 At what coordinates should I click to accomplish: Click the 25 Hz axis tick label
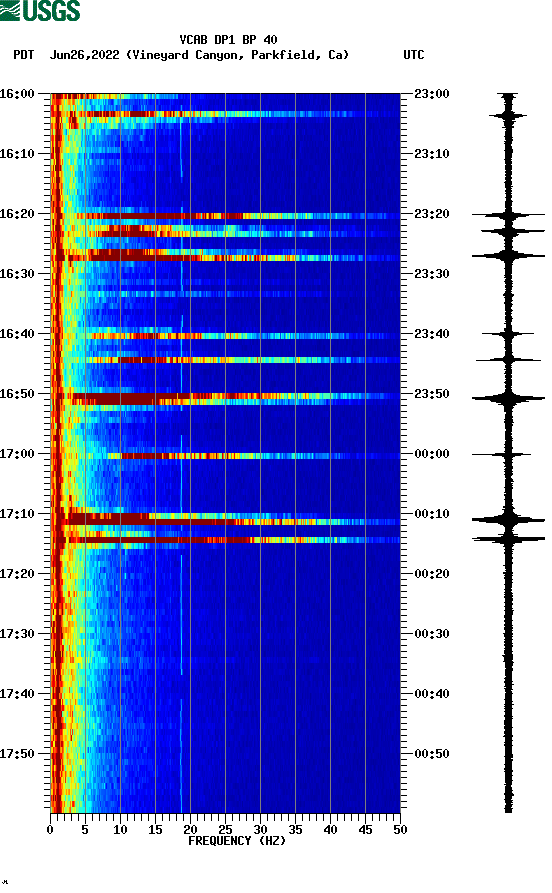(225, 830)
